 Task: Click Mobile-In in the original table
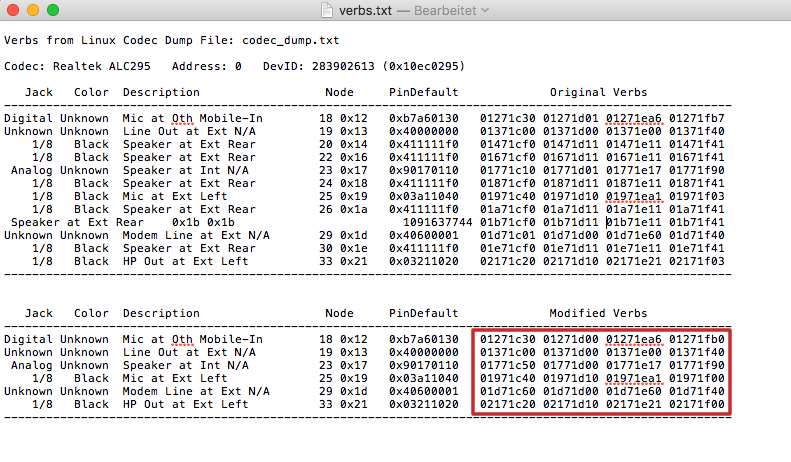[x=231, y=119]
